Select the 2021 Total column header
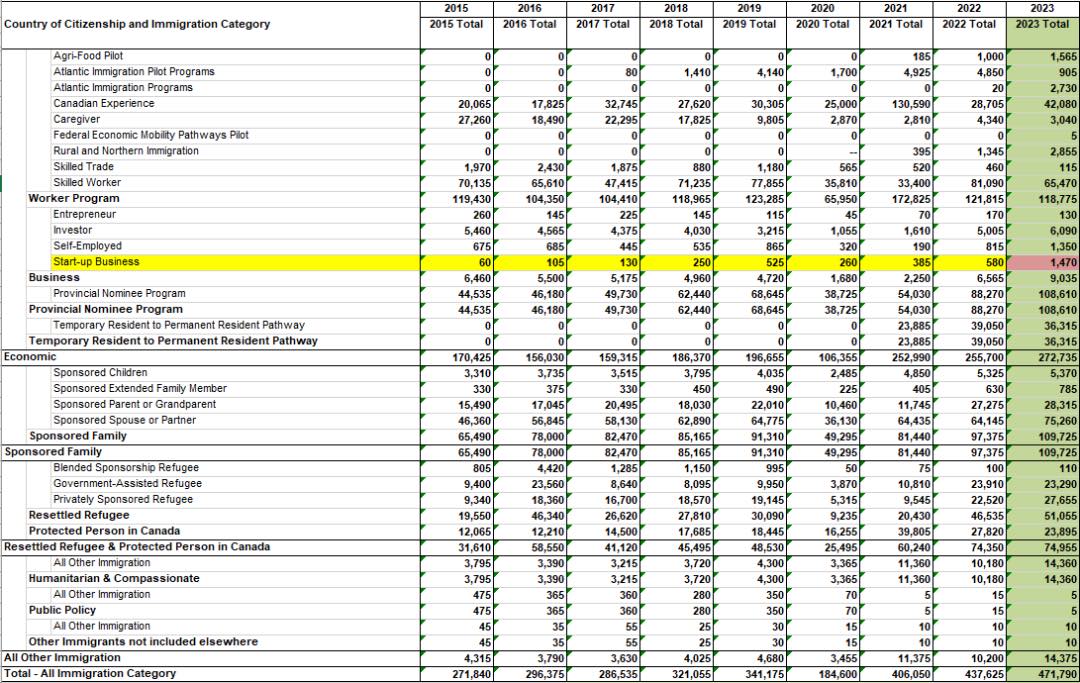Viewport: 1080px width, 683px height. click(895, 24)
